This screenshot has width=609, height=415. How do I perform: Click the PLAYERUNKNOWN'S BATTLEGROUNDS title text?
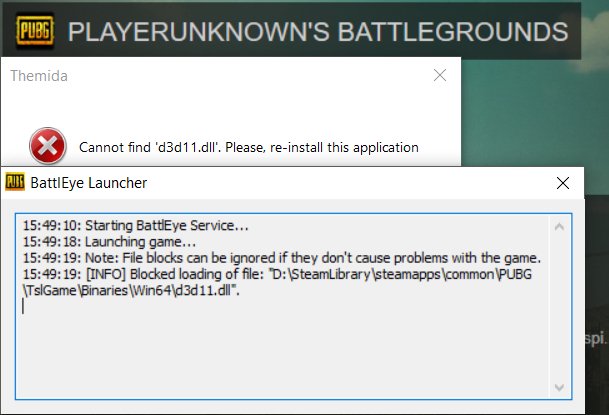[318, 31]
